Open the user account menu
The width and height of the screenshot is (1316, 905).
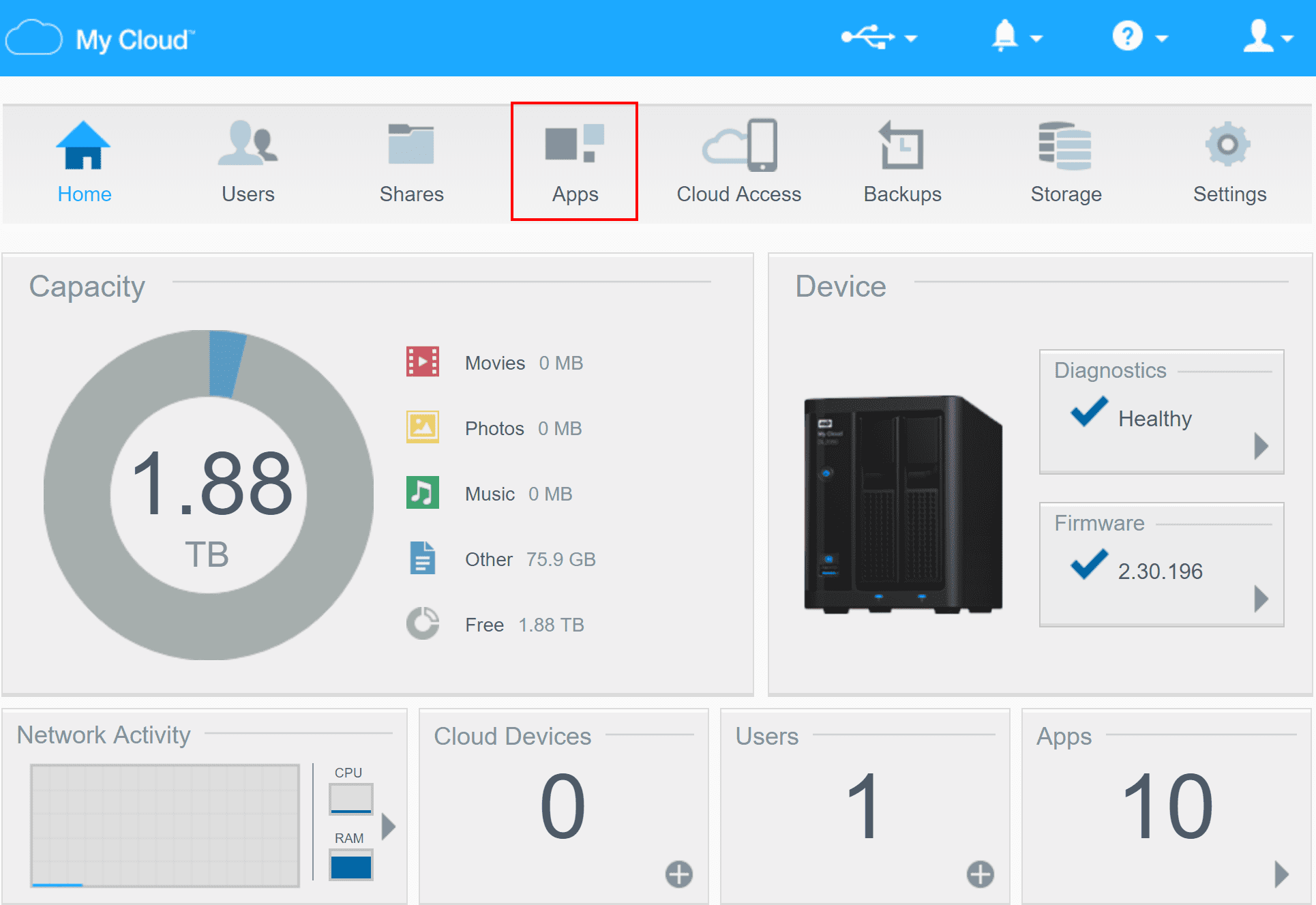click(x=1267, y=37)
